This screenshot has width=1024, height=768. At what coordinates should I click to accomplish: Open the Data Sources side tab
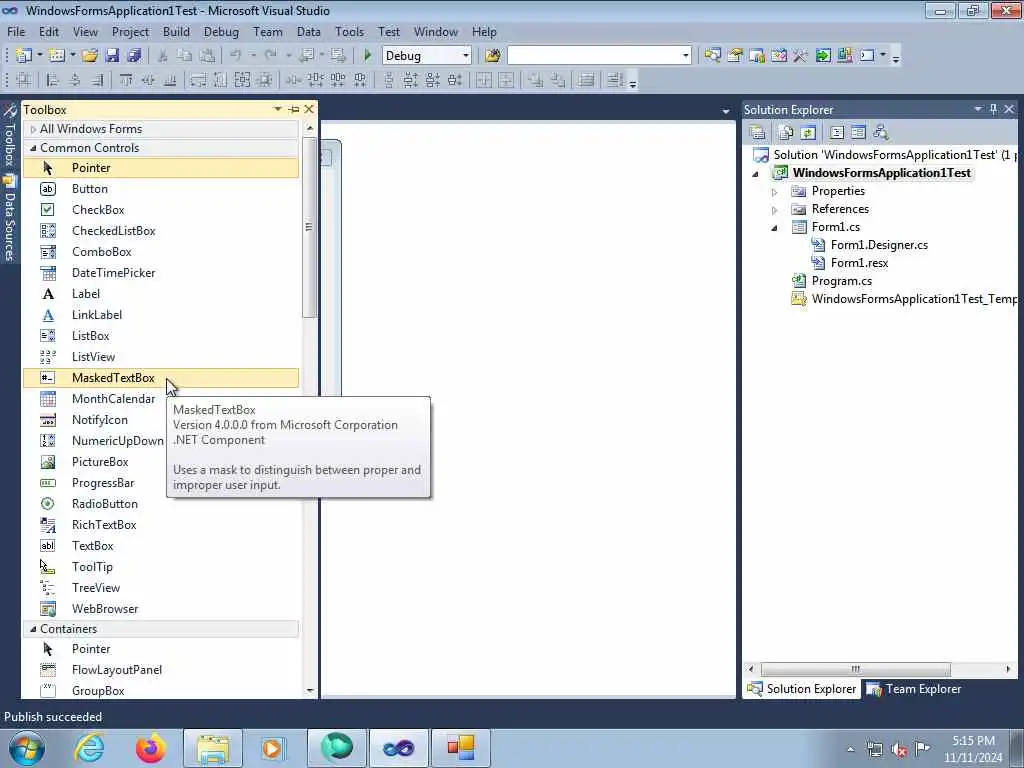pos(9,218)
